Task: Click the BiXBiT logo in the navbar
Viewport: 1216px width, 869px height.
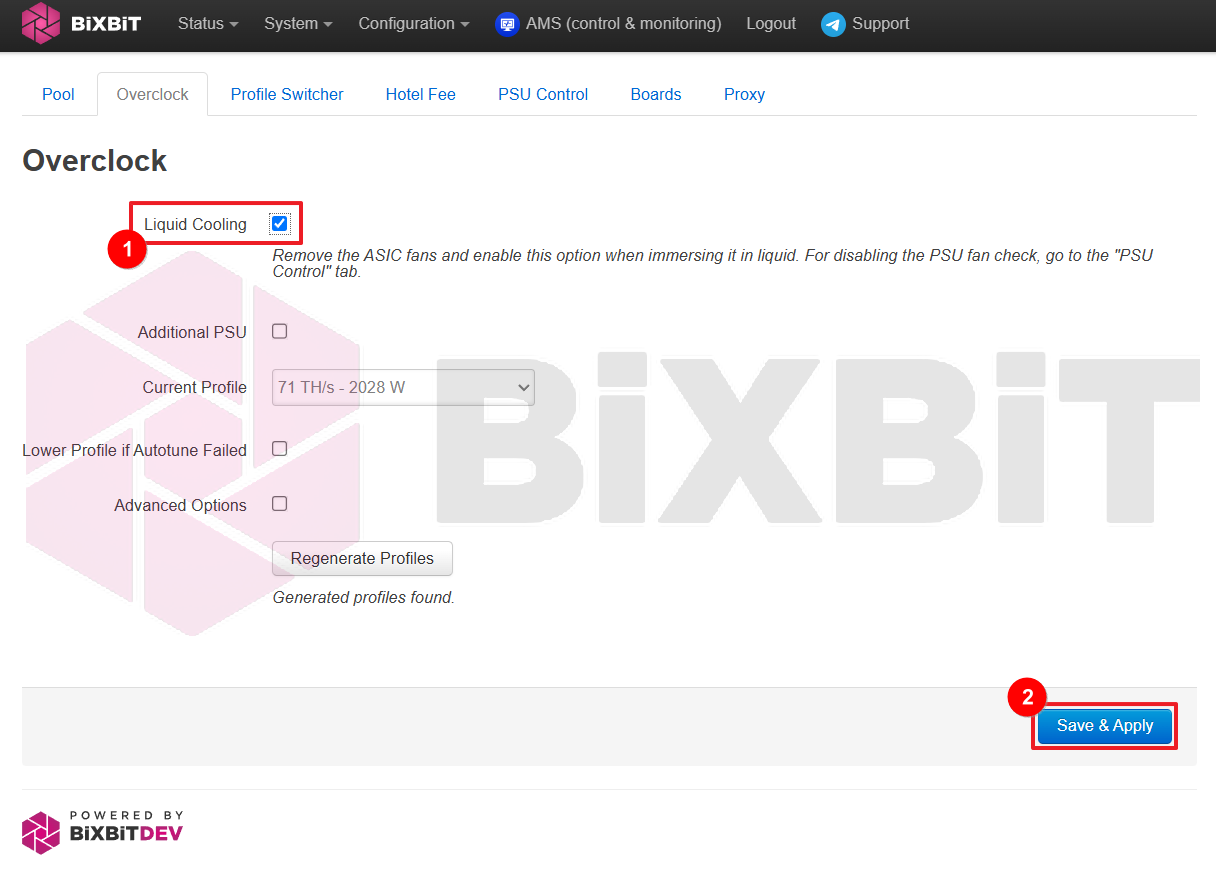Action: click(x=81, y=23)
